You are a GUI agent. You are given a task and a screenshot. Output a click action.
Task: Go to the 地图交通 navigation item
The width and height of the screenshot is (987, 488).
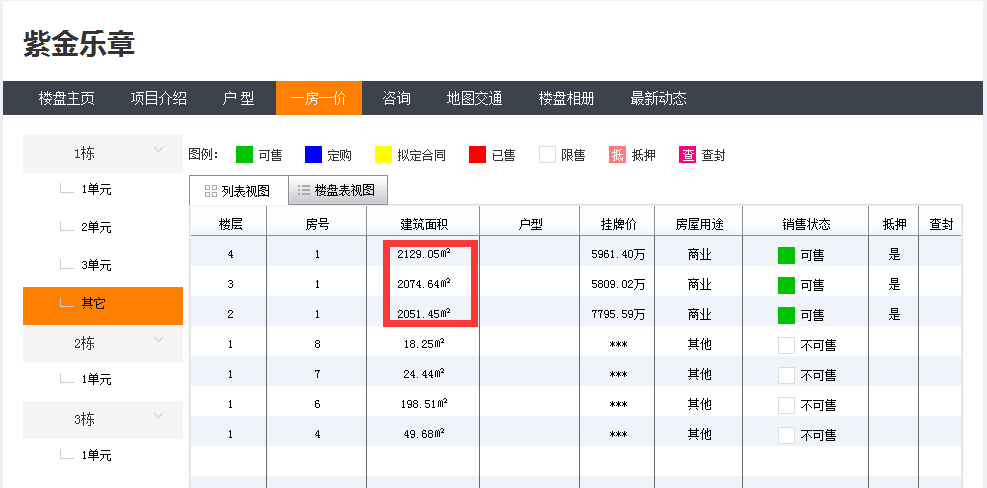(474, 98)
